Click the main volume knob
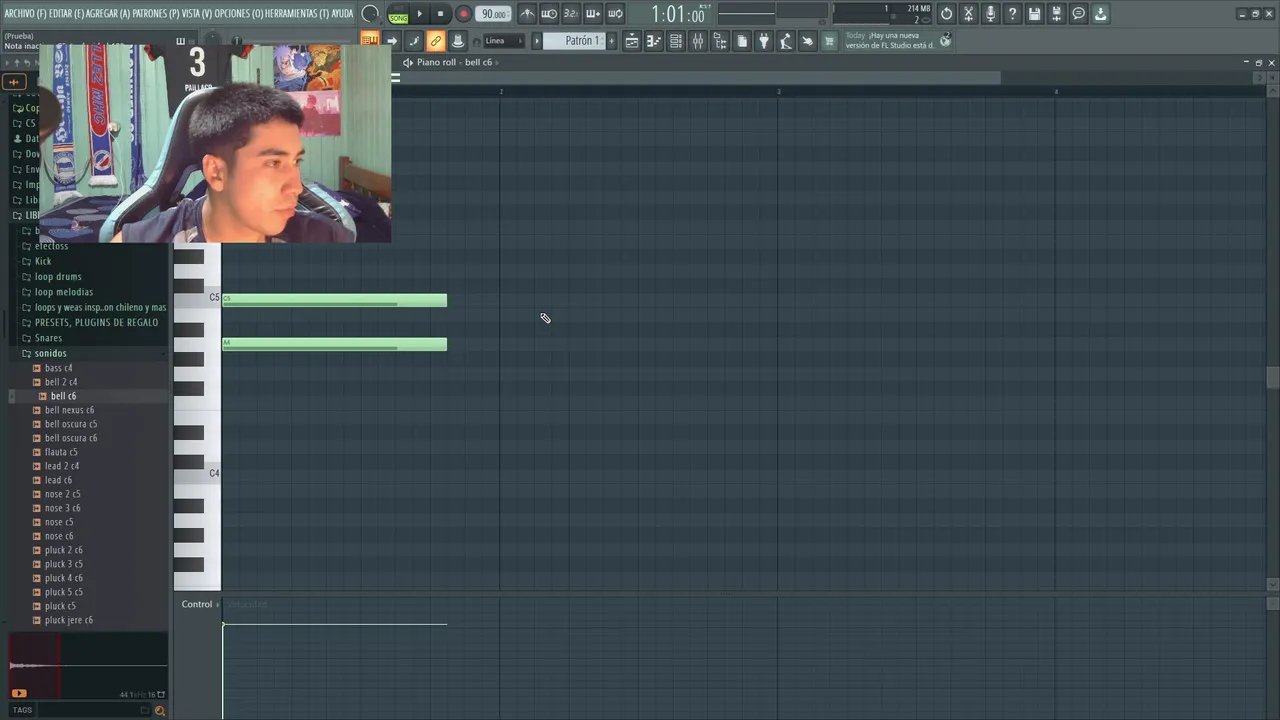The image size is (1280, 720). click(x=370, y=14)
